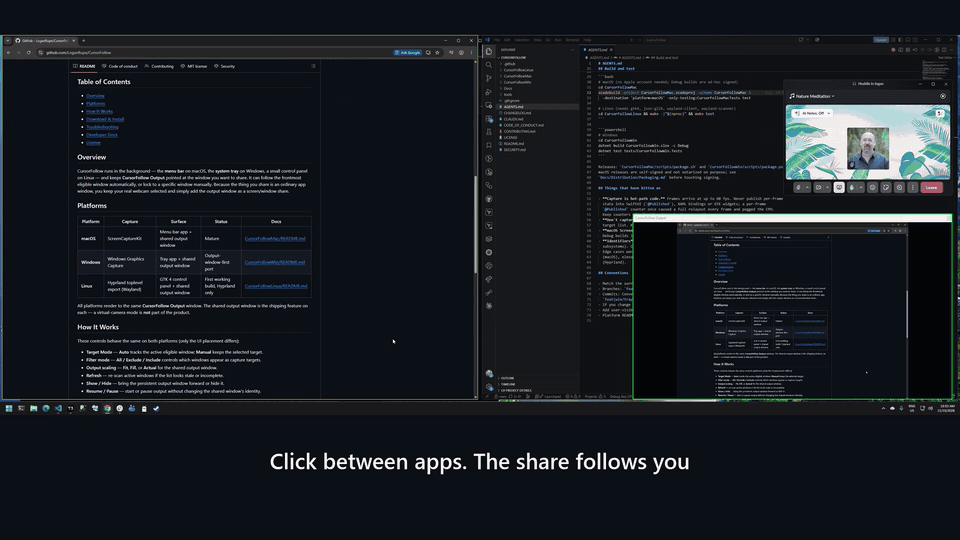Toggle camera in huddle controls
The image size is (960, 540).
[x=819, y=187]
